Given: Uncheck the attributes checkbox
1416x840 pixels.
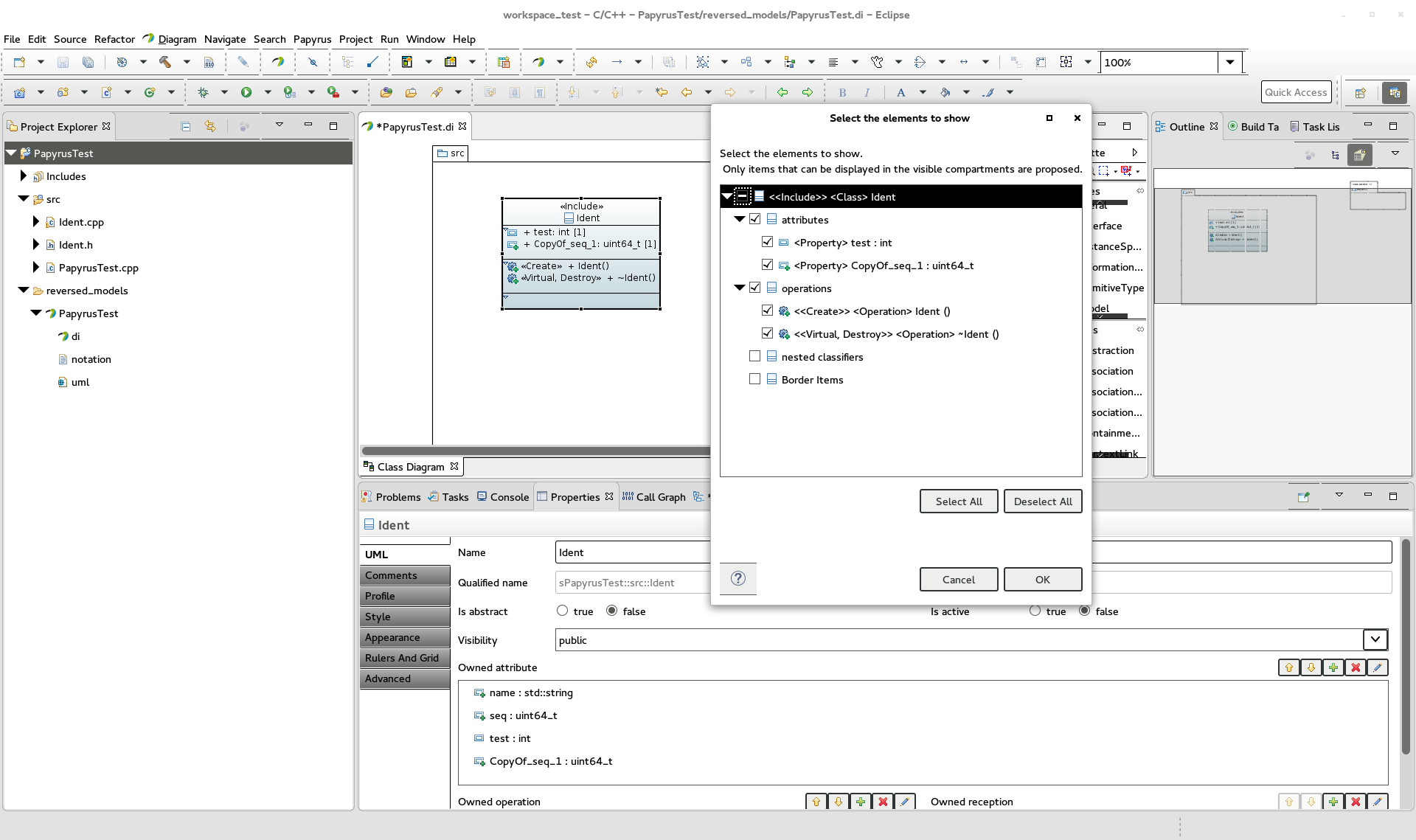Looking at the screenshot, I should pyautogui.click(x=754, y=219).
